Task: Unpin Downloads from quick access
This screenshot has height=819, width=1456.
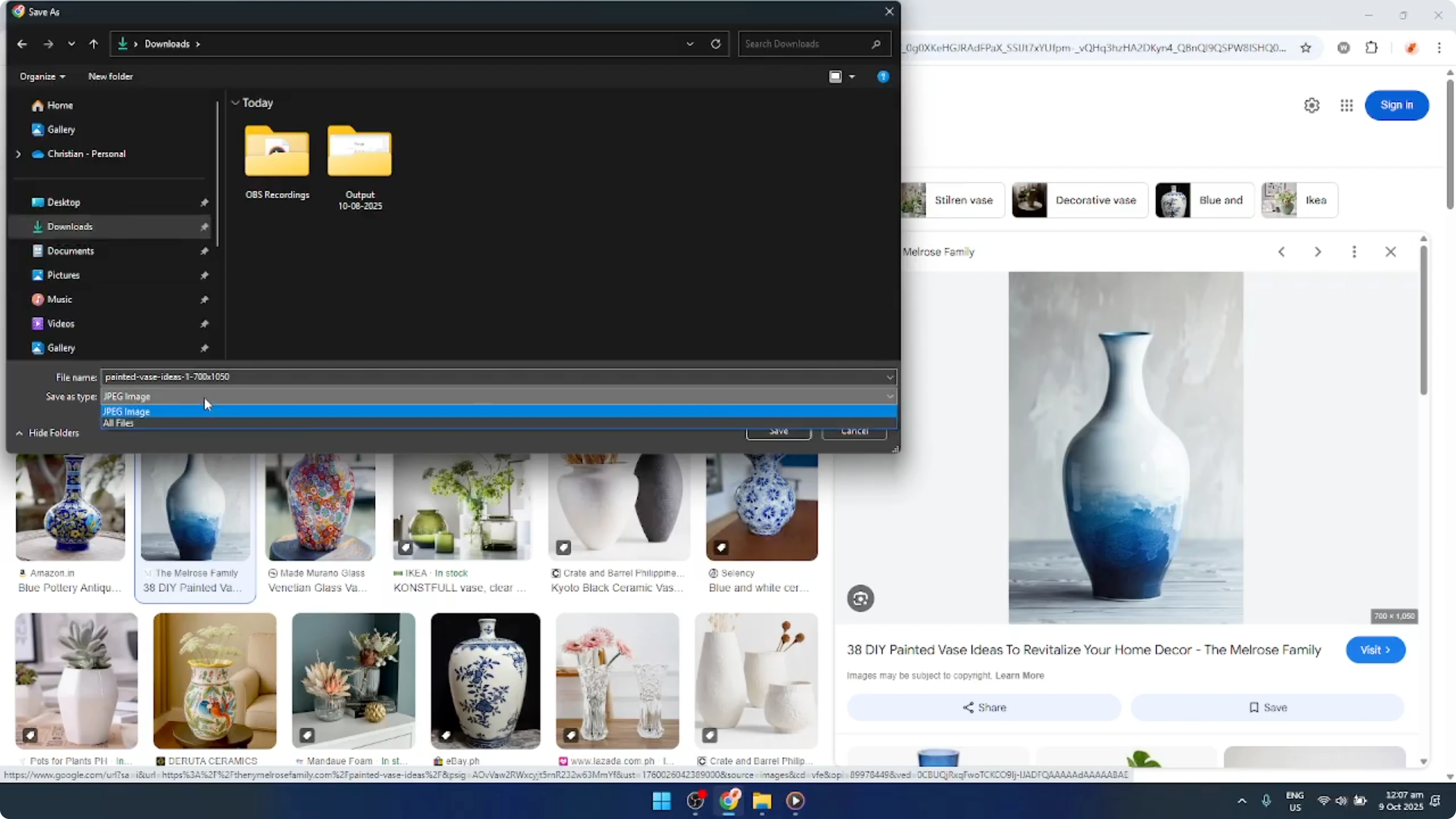Action: [x=205, y=227]
